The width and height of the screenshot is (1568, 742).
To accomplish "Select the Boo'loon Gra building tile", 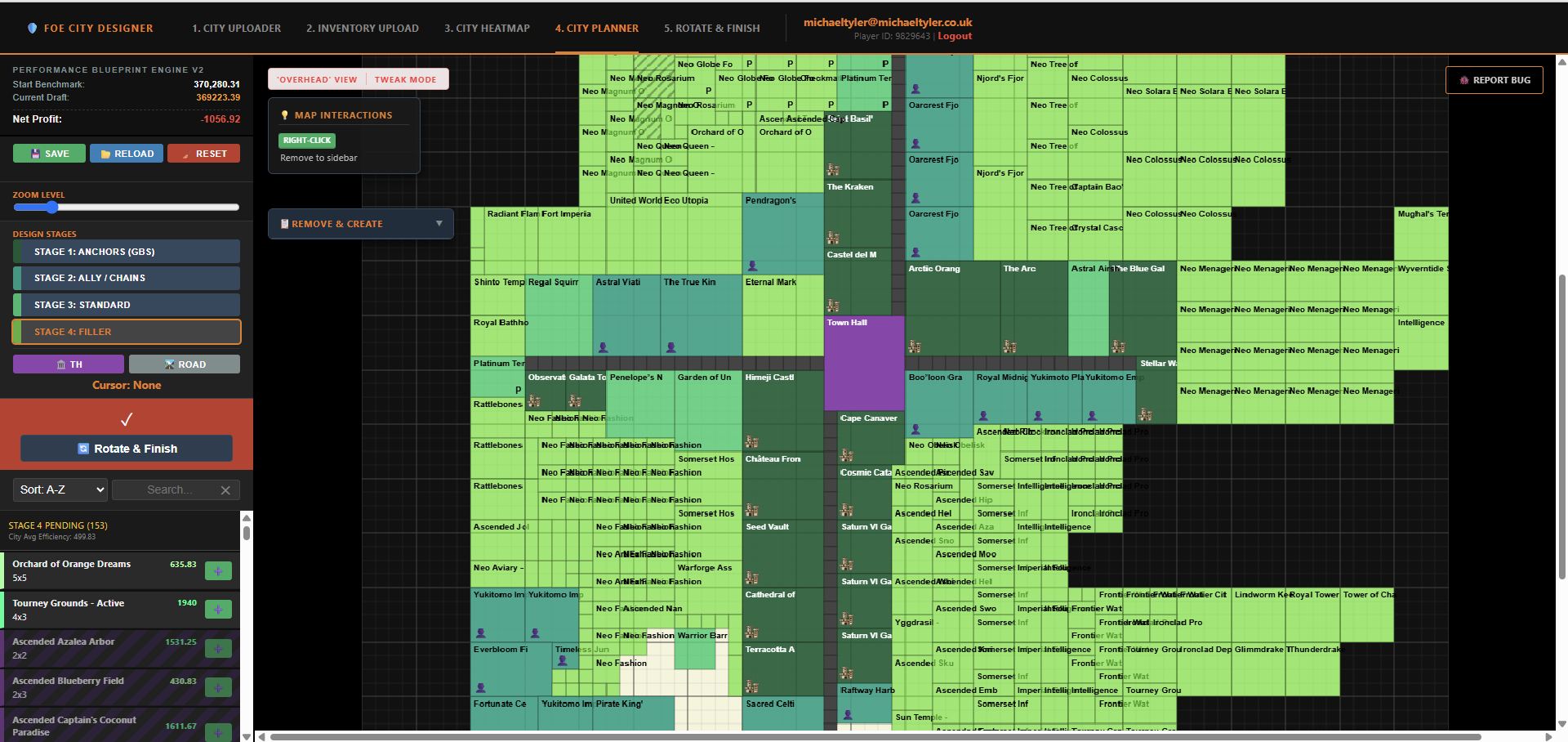I will [939, 404].
